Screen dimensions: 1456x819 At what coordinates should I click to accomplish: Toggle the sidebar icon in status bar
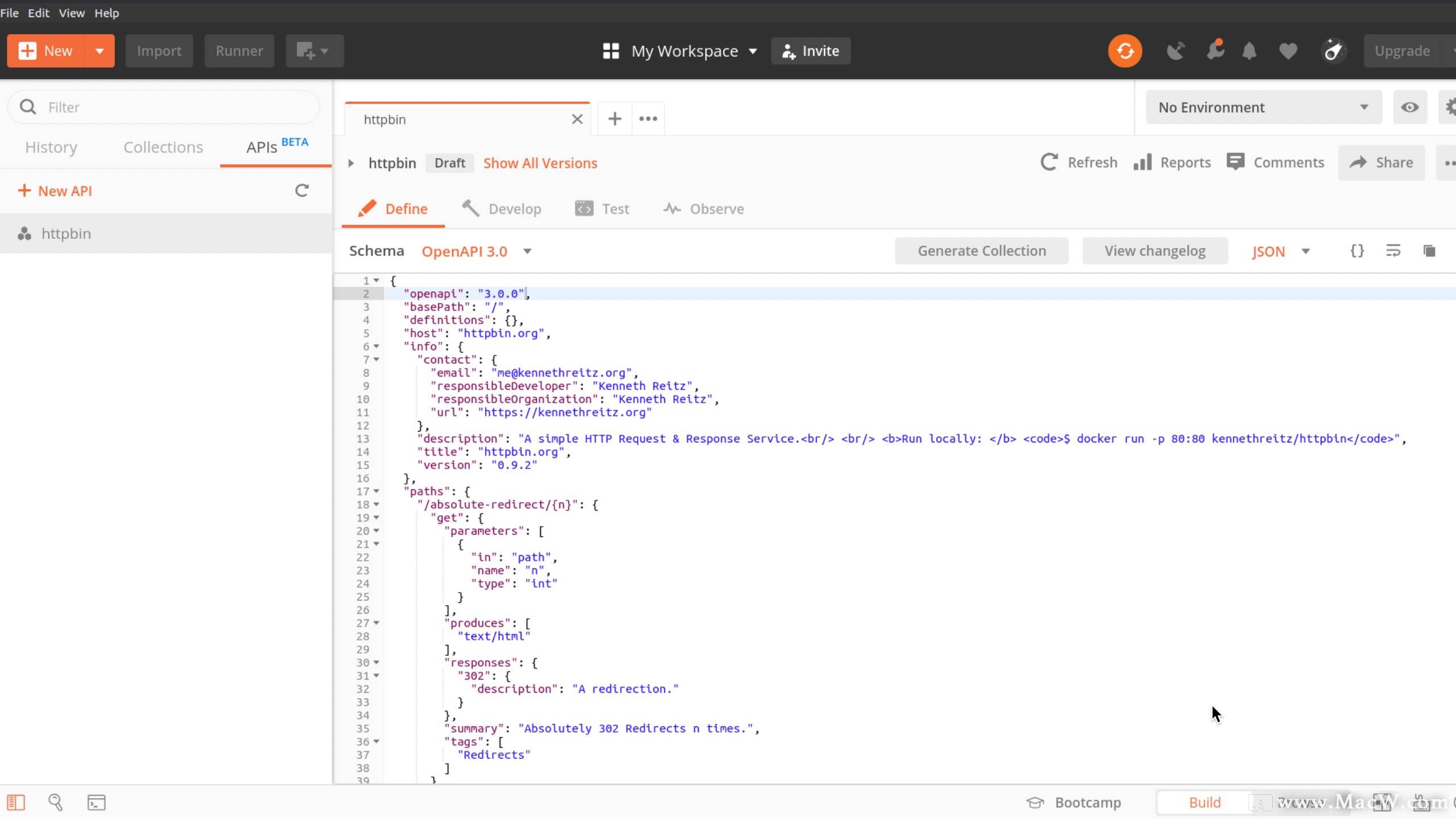pos(16,803)
